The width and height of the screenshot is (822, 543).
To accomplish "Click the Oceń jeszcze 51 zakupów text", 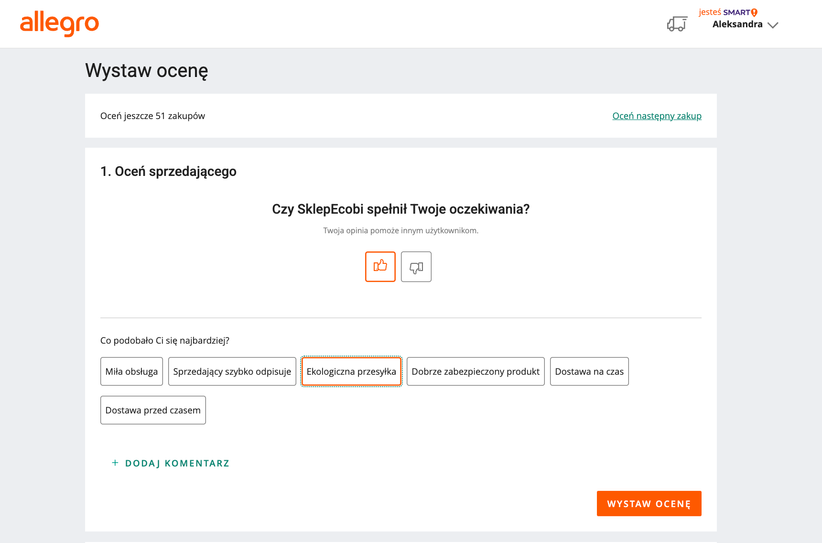I will click(x=152, y=116).
